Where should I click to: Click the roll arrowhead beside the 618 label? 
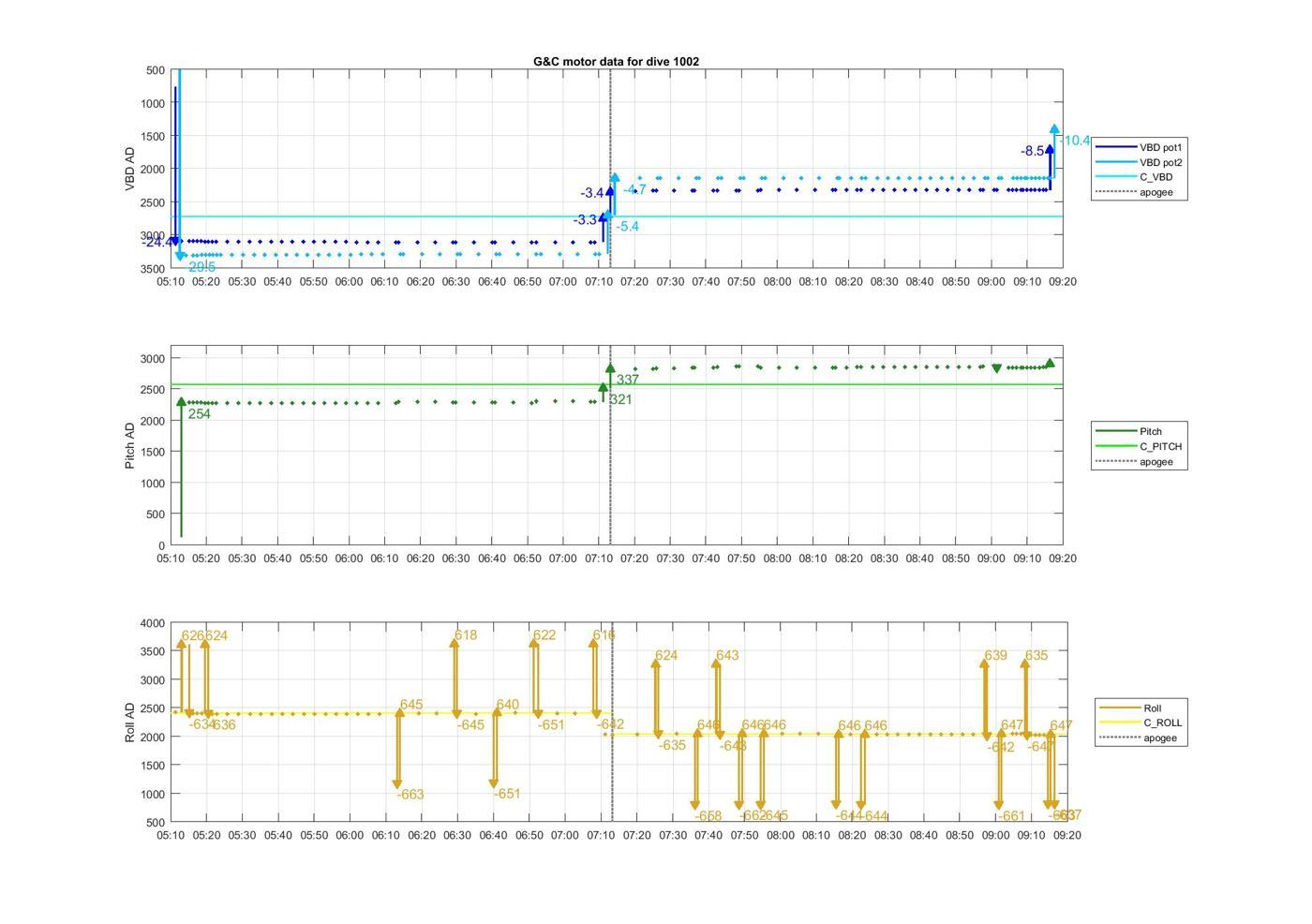tap(455, 644)
